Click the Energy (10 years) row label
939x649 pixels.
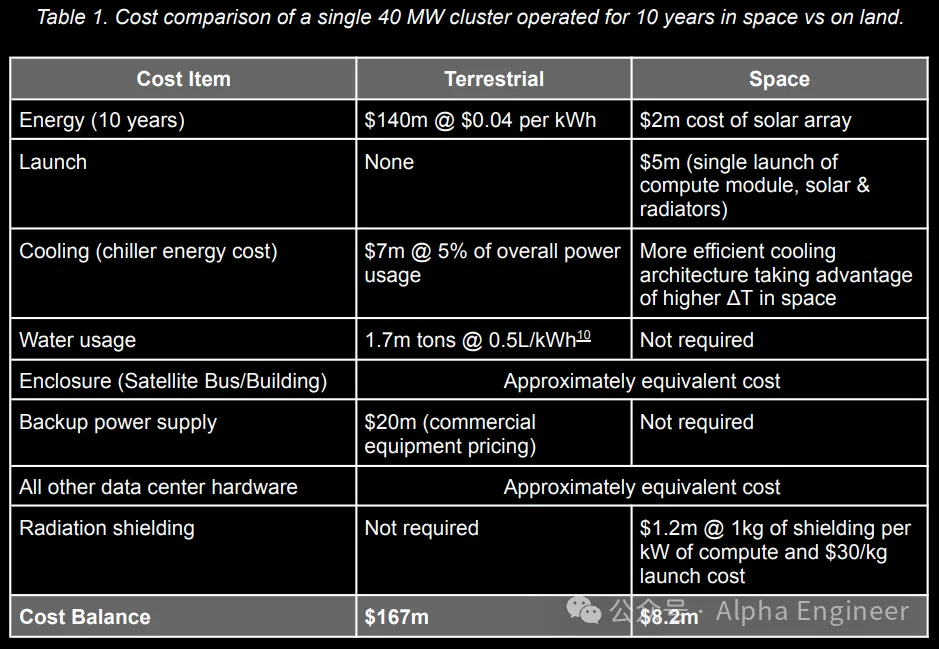(x=102, y=121)
